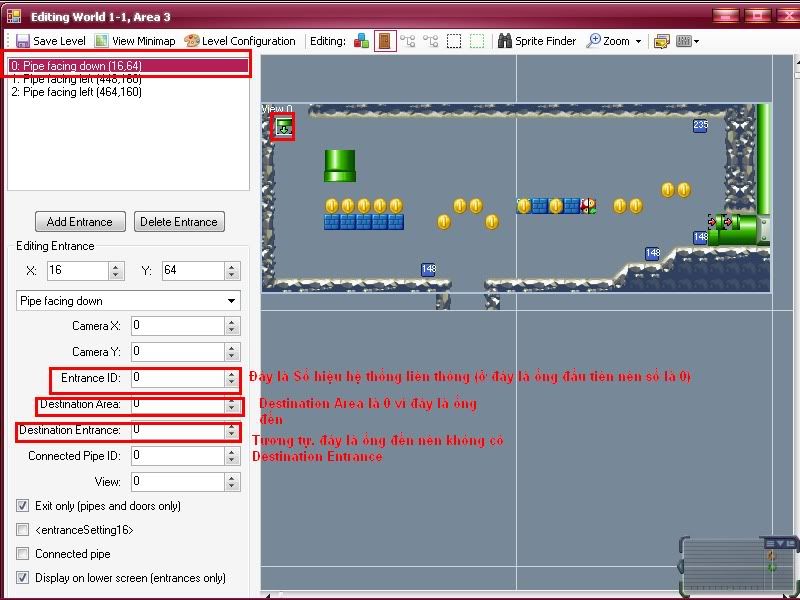Decrement Camera Y using down arrow
This screenshot has width=800, height=600.
tap(232, 357)
